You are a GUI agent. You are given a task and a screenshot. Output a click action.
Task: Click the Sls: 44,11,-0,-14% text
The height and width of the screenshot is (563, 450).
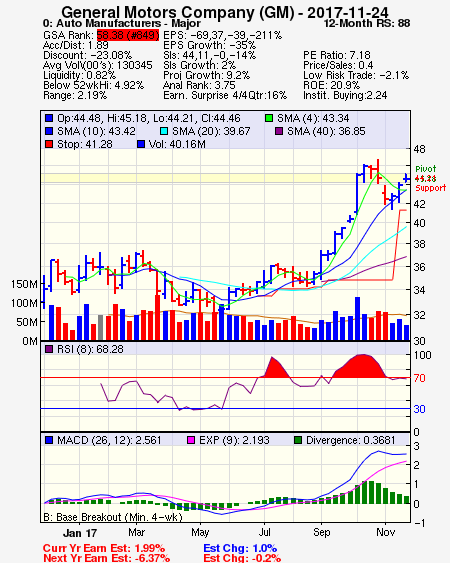209,55
